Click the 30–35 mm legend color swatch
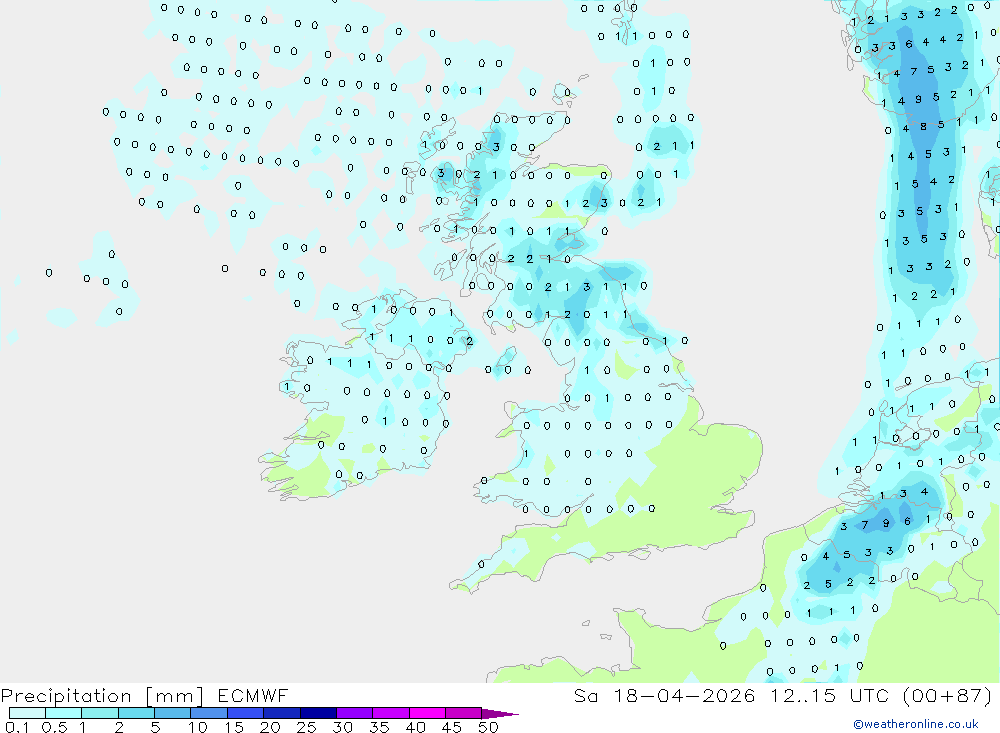The width and height of the screenshot is (1000, 733). (354, 713)
